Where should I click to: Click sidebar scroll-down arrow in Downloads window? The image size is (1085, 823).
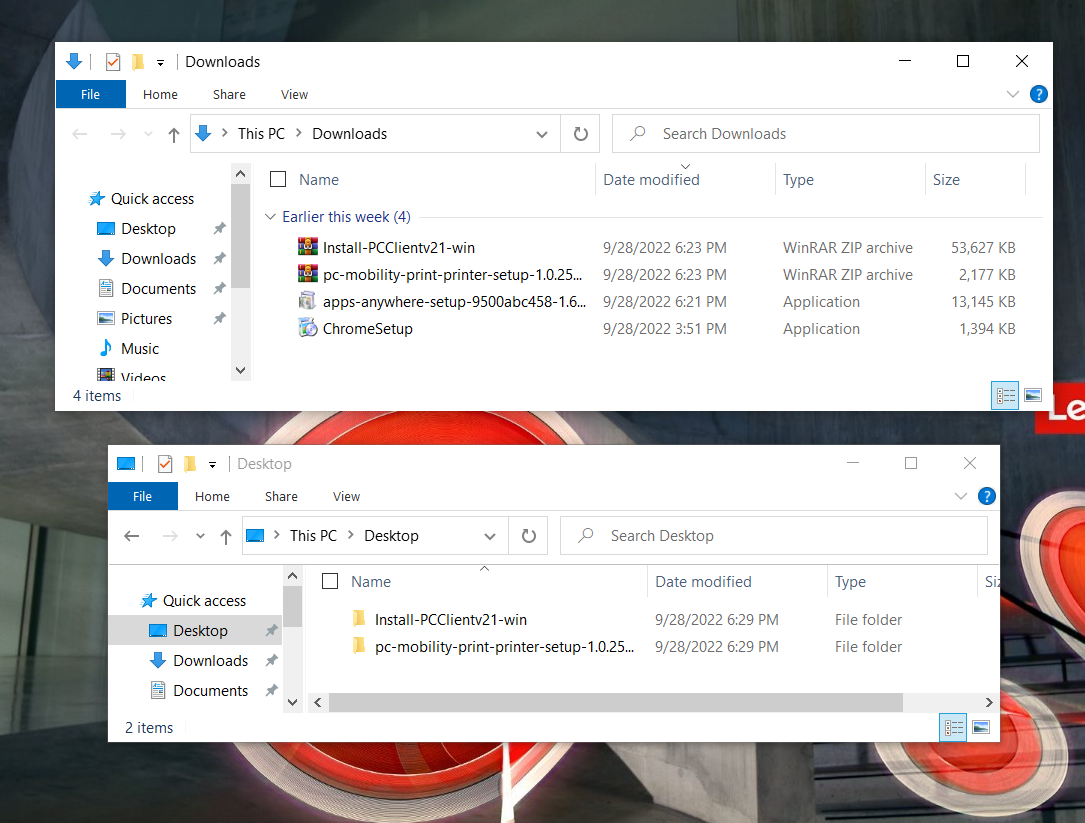tap(240, 370)
